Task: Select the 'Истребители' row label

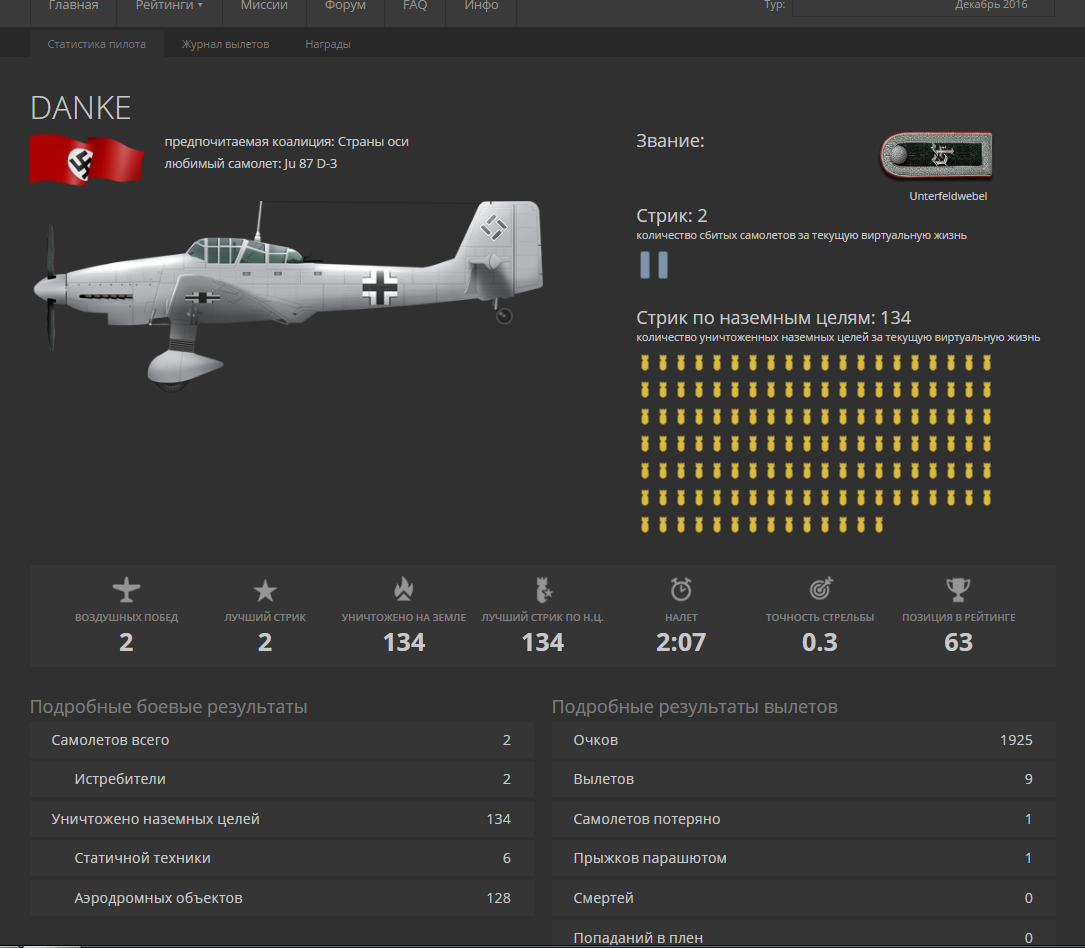Action: tap(120, 779)
